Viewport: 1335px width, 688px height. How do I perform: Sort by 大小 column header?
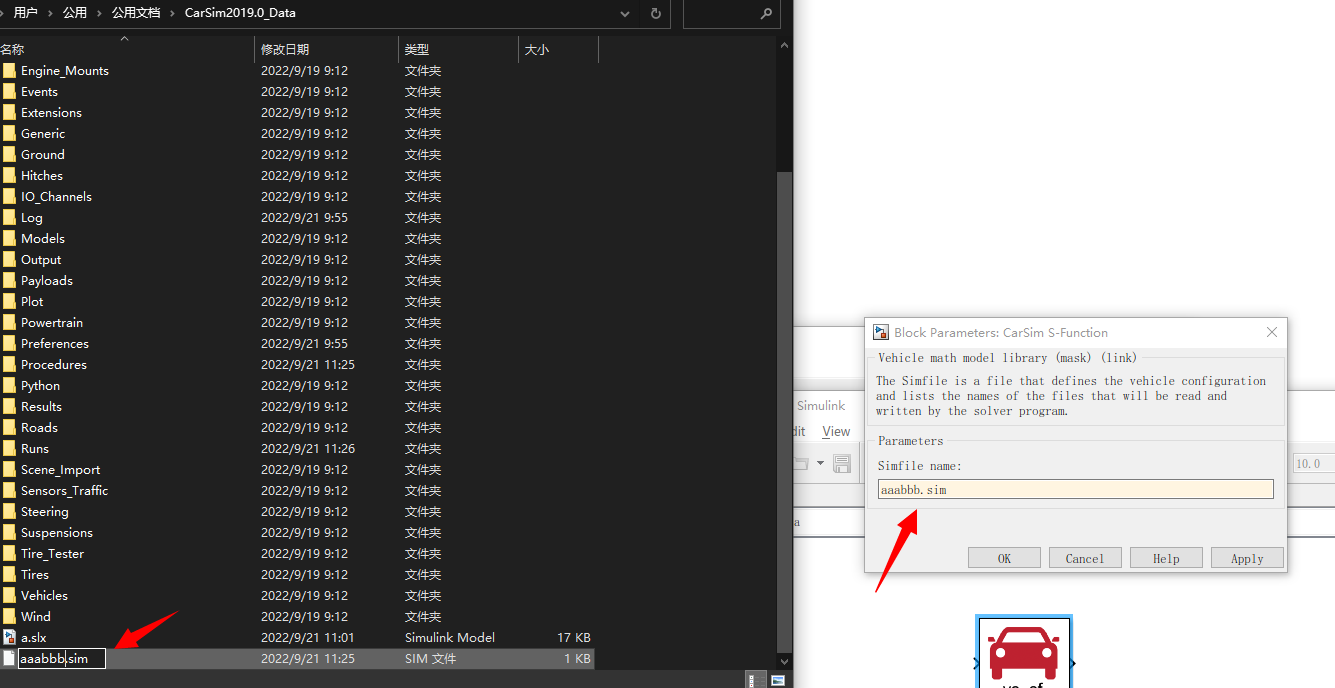coord(558,50)
